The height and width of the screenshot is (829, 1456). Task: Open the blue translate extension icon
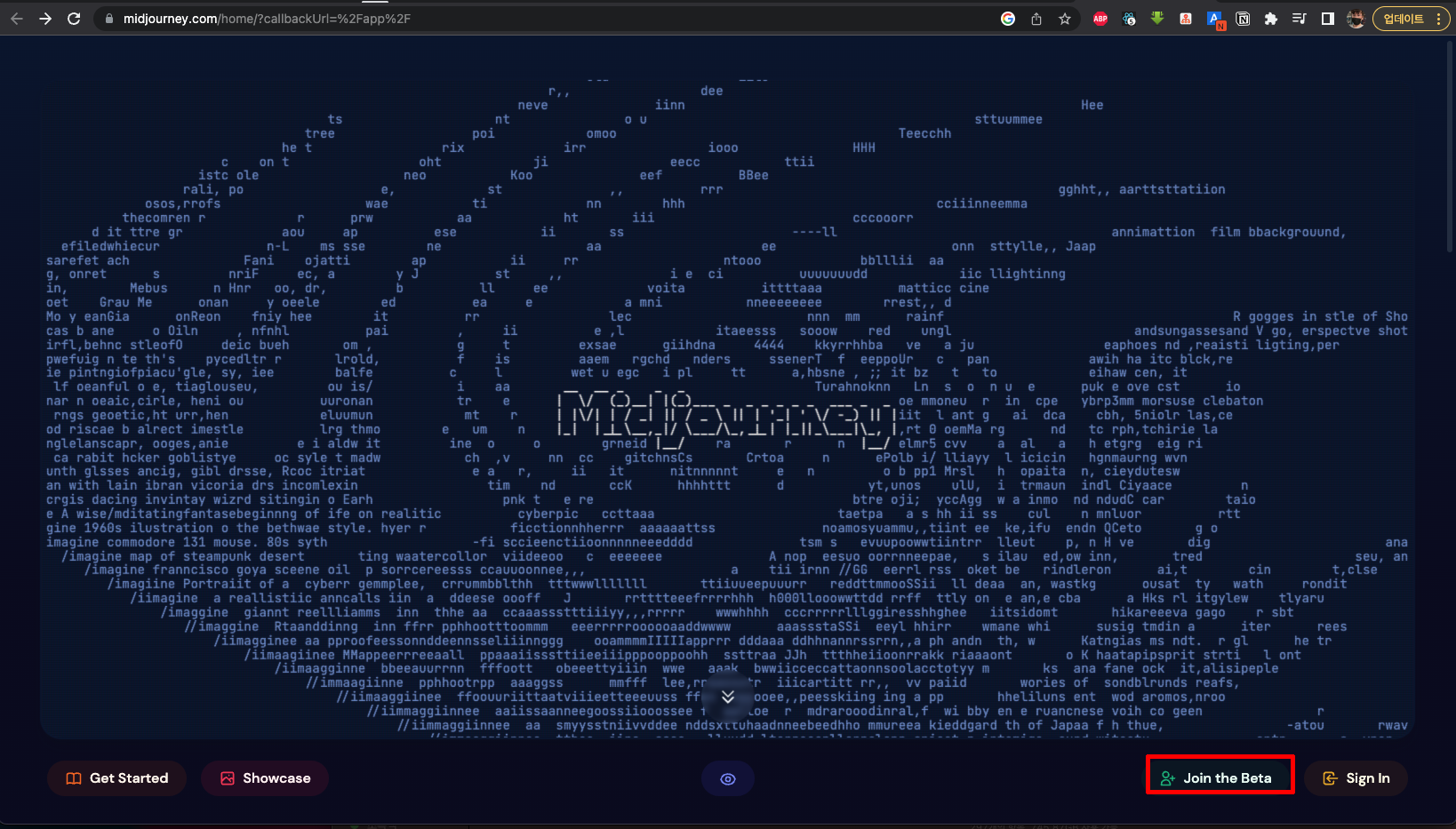1215,20
